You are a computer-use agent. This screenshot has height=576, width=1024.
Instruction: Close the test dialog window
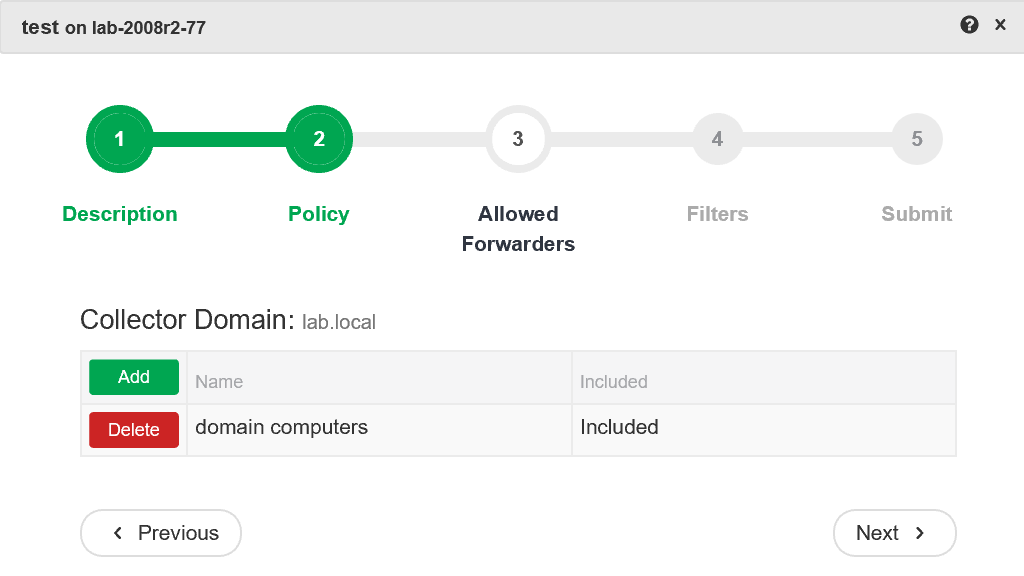point(1000,26)
